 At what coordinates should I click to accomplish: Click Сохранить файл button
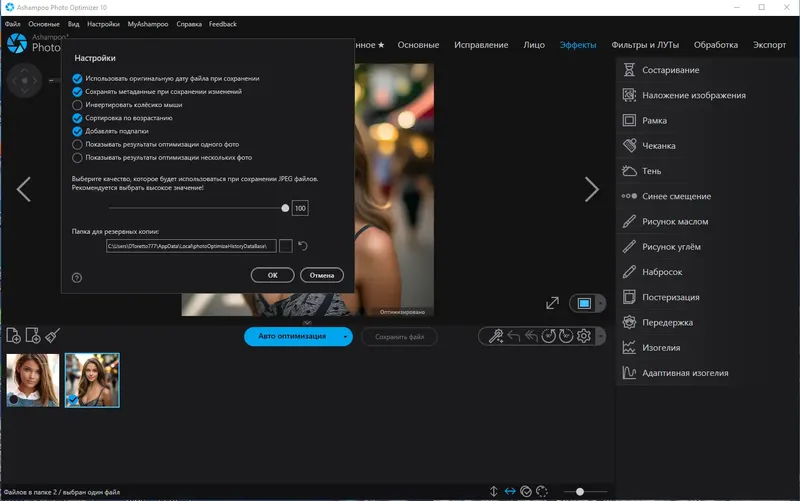(x=399, y=337)
